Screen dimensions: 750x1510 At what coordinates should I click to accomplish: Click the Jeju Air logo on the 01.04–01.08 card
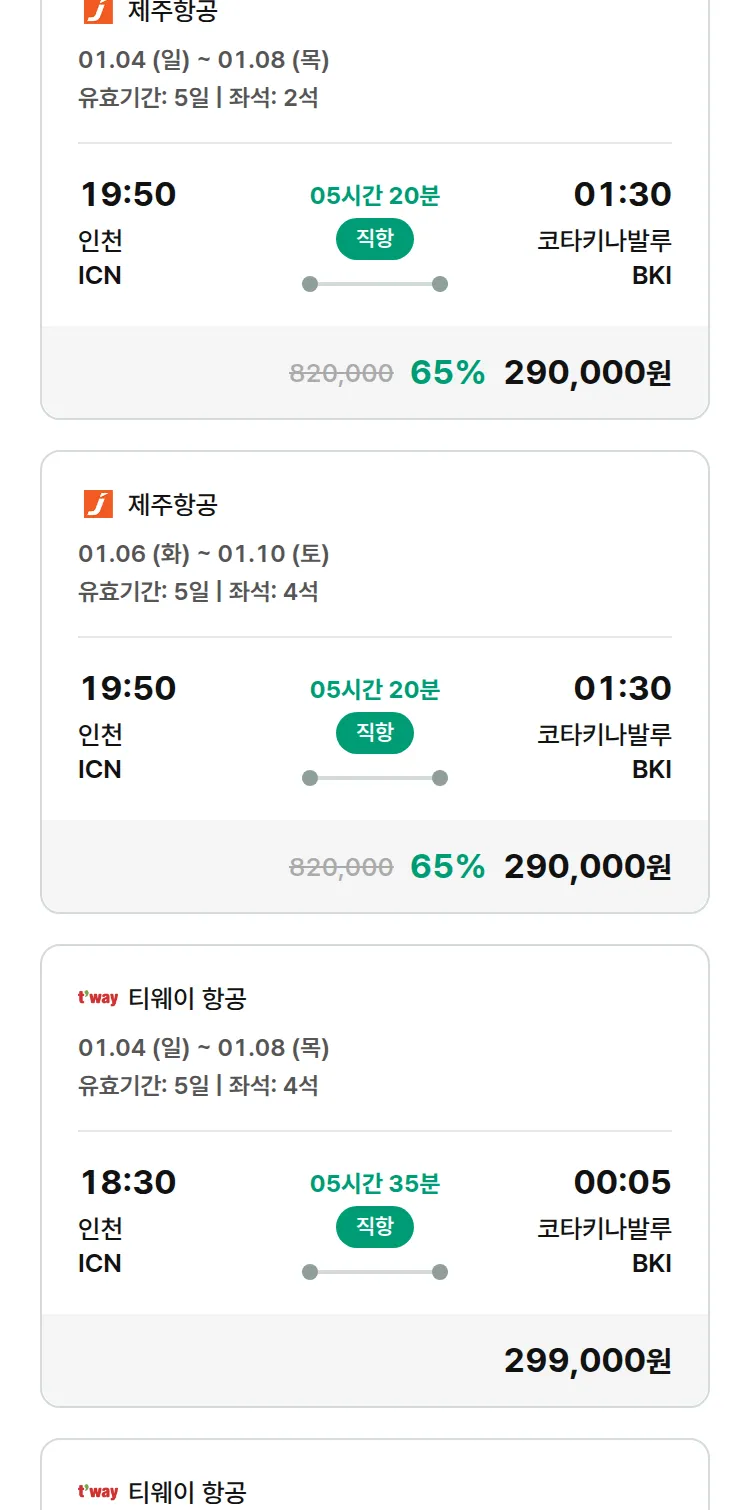[98, 11]
